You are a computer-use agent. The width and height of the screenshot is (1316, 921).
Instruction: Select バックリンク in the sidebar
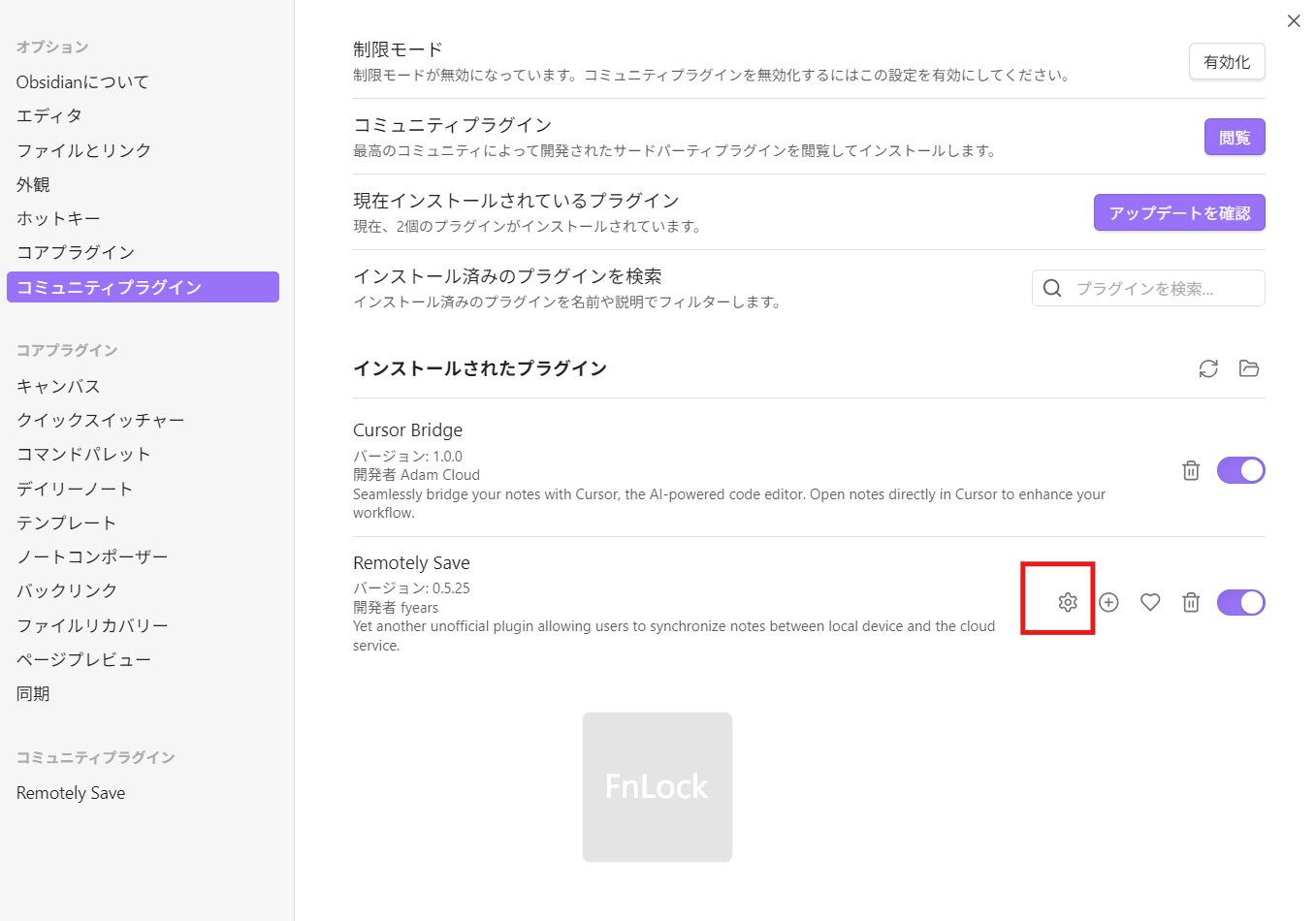click(143, 590)
